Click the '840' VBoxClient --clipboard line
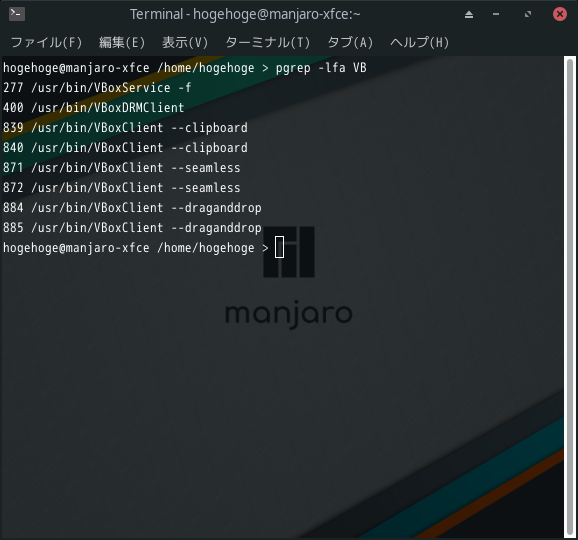The height and width of the screenshot is (540, 578). (125, 148)
